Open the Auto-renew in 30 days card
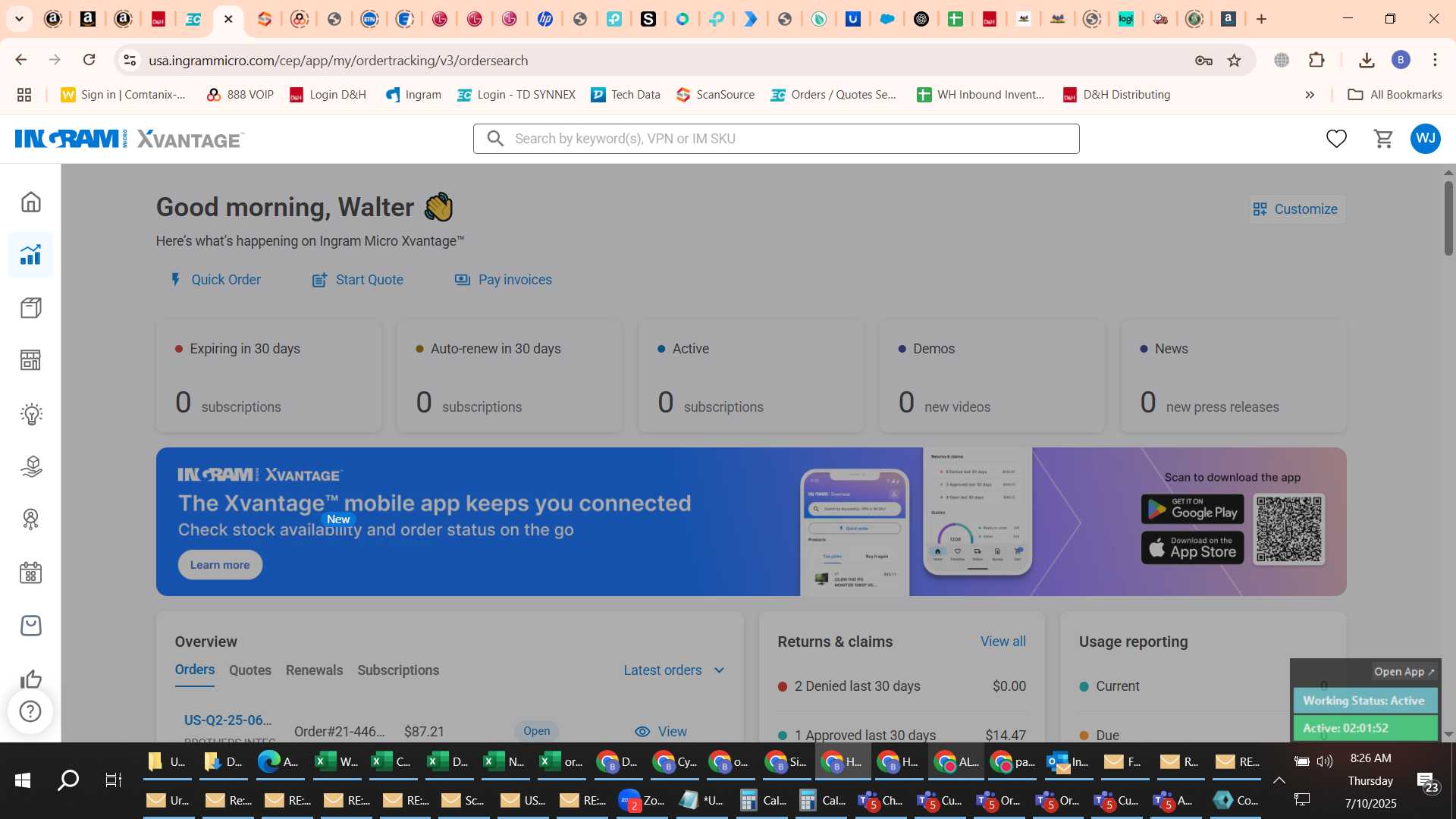 pos(510,376)
